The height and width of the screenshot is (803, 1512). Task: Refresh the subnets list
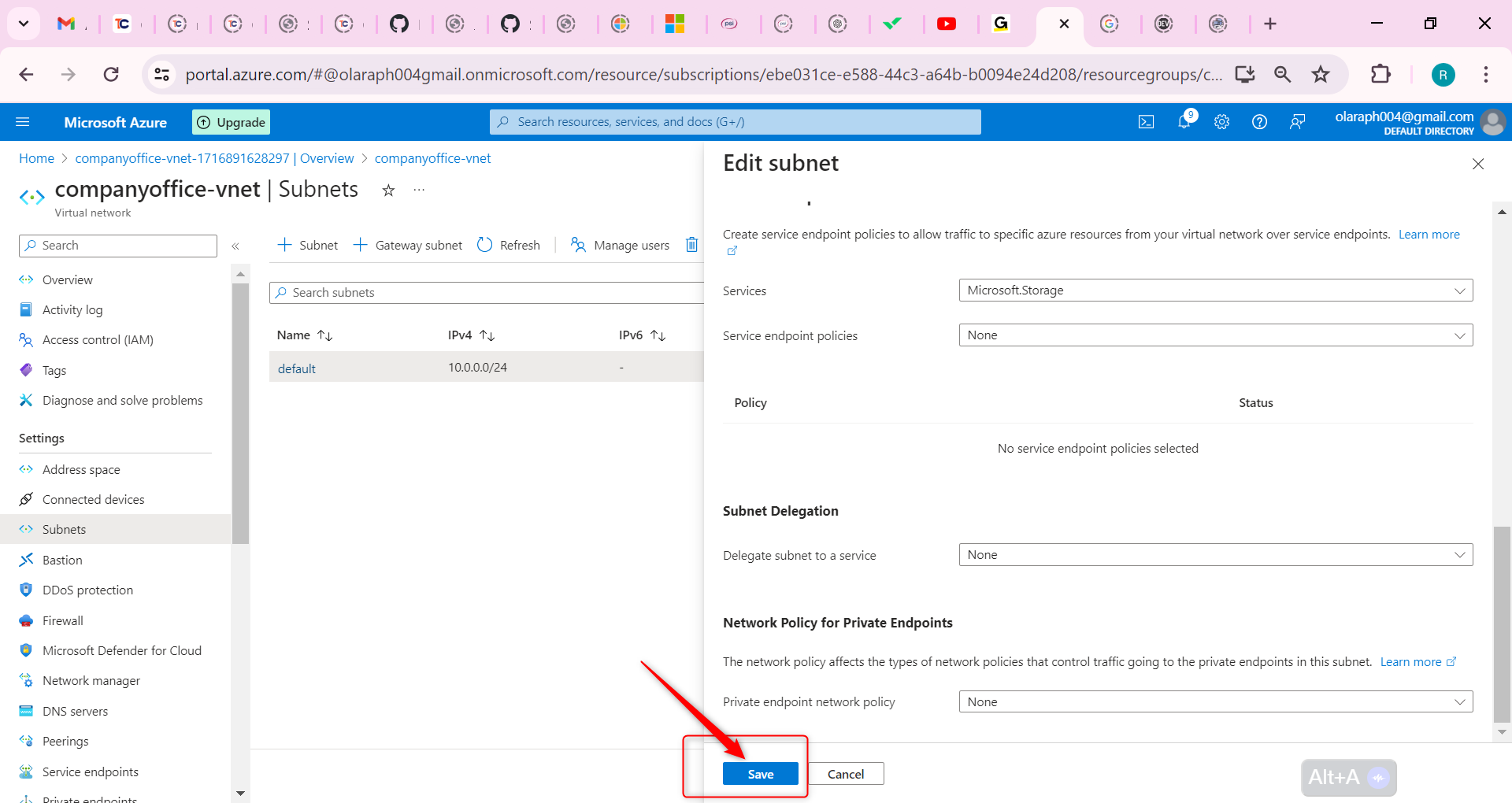click(509, 245)
